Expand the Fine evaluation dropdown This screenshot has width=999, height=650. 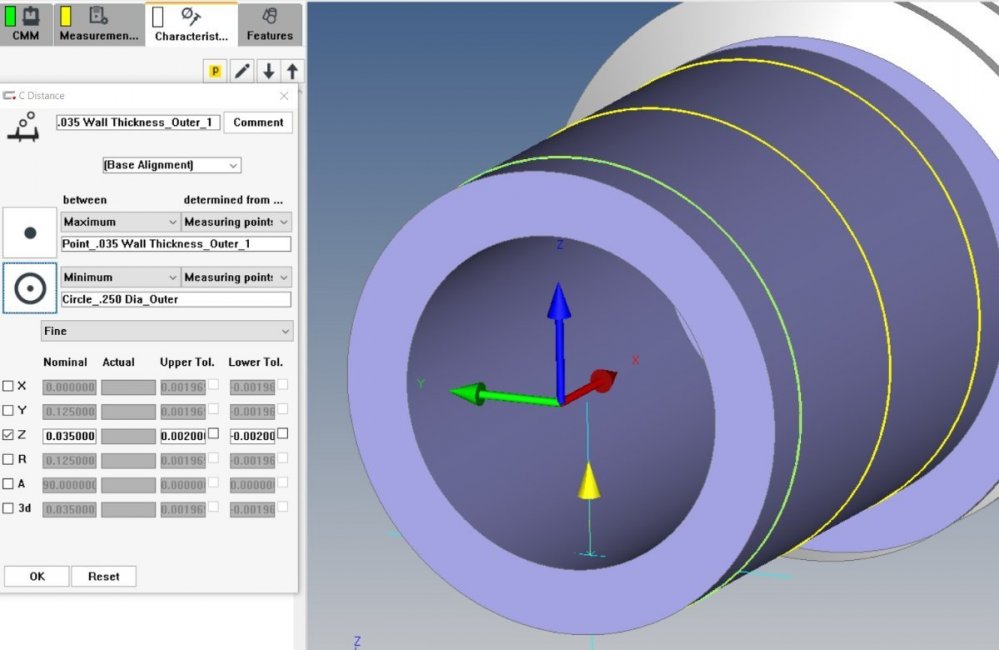click(x=166, y=331)
